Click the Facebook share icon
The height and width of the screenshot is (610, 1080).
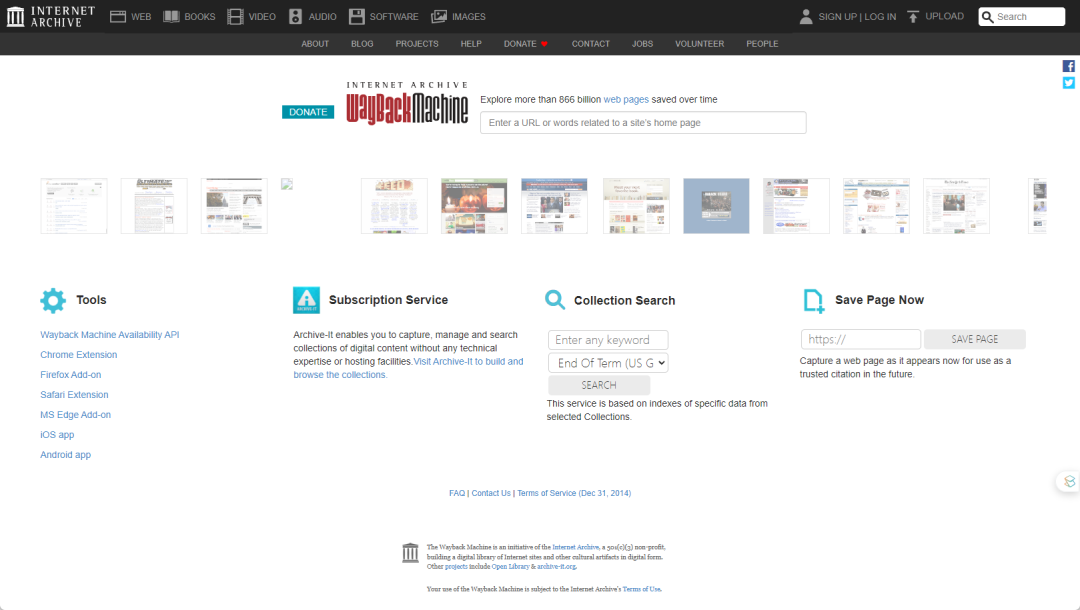tap(1068, 66)
